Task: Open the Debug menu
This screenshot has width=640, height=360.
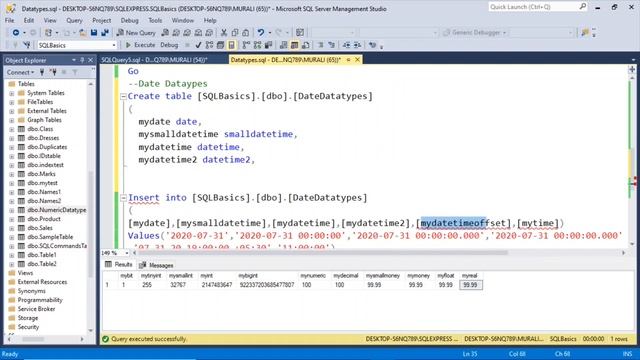Action: [129, 20]
